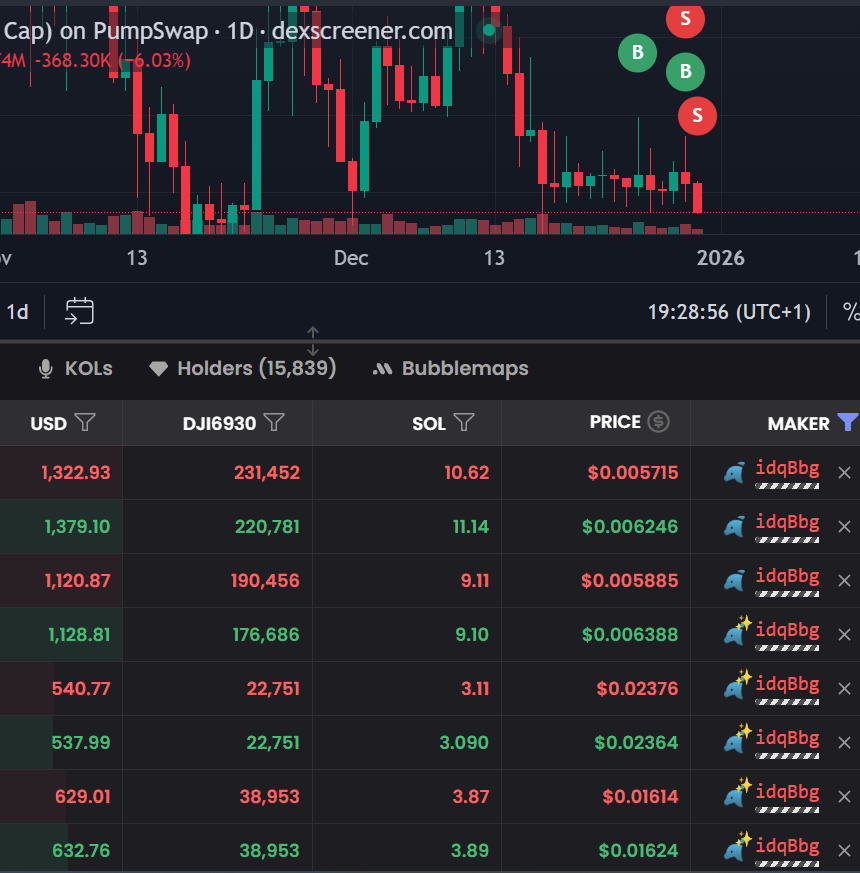Open maker idqBbg in the 190,456 row
The image size is (860, 873).
[x=787, y=577]
